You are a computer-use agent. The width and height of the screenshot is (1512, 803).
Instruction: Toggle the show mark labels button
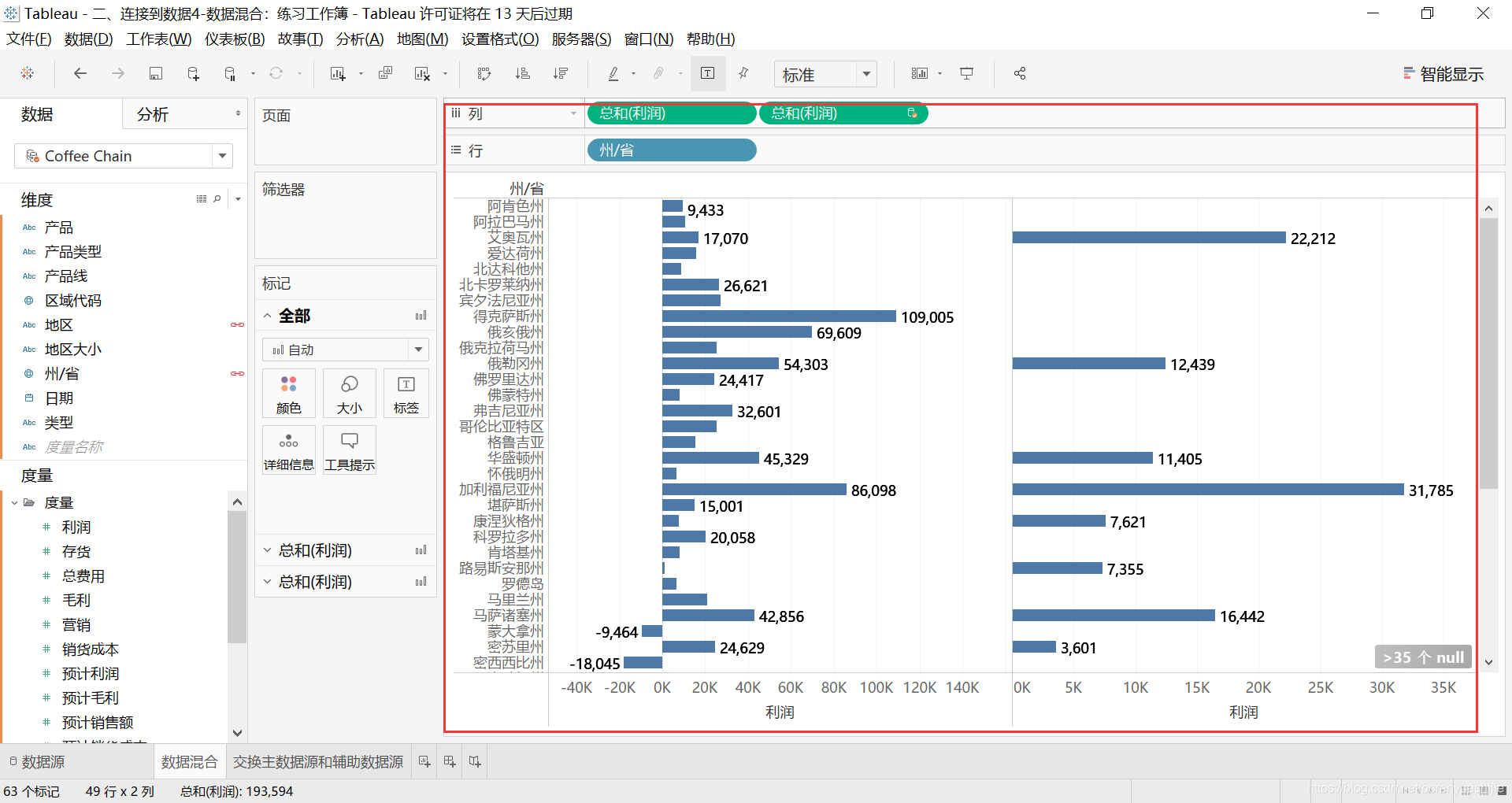click(x=708, y=73)
